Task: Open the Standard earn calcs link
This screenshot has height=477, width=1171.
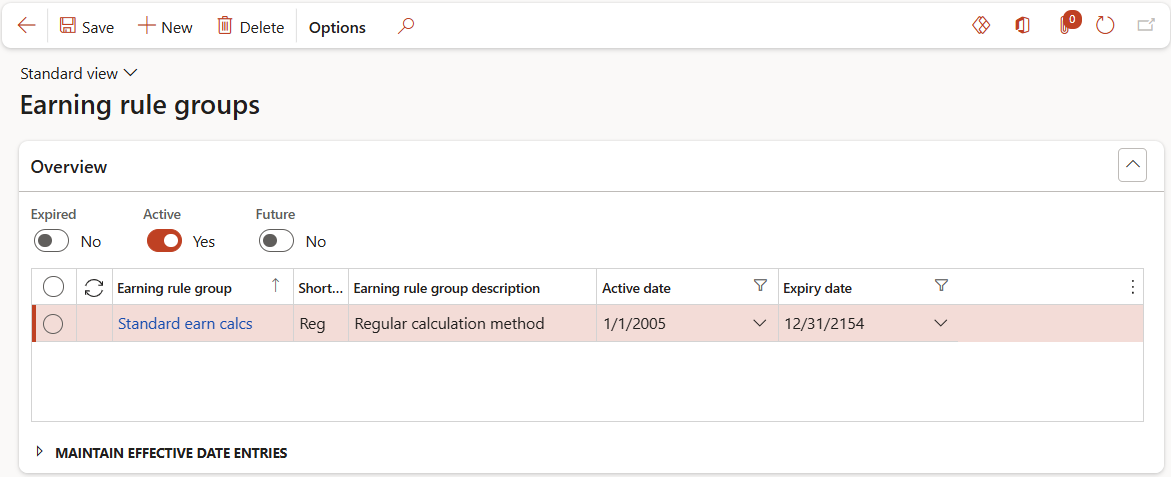Action: 185,323
